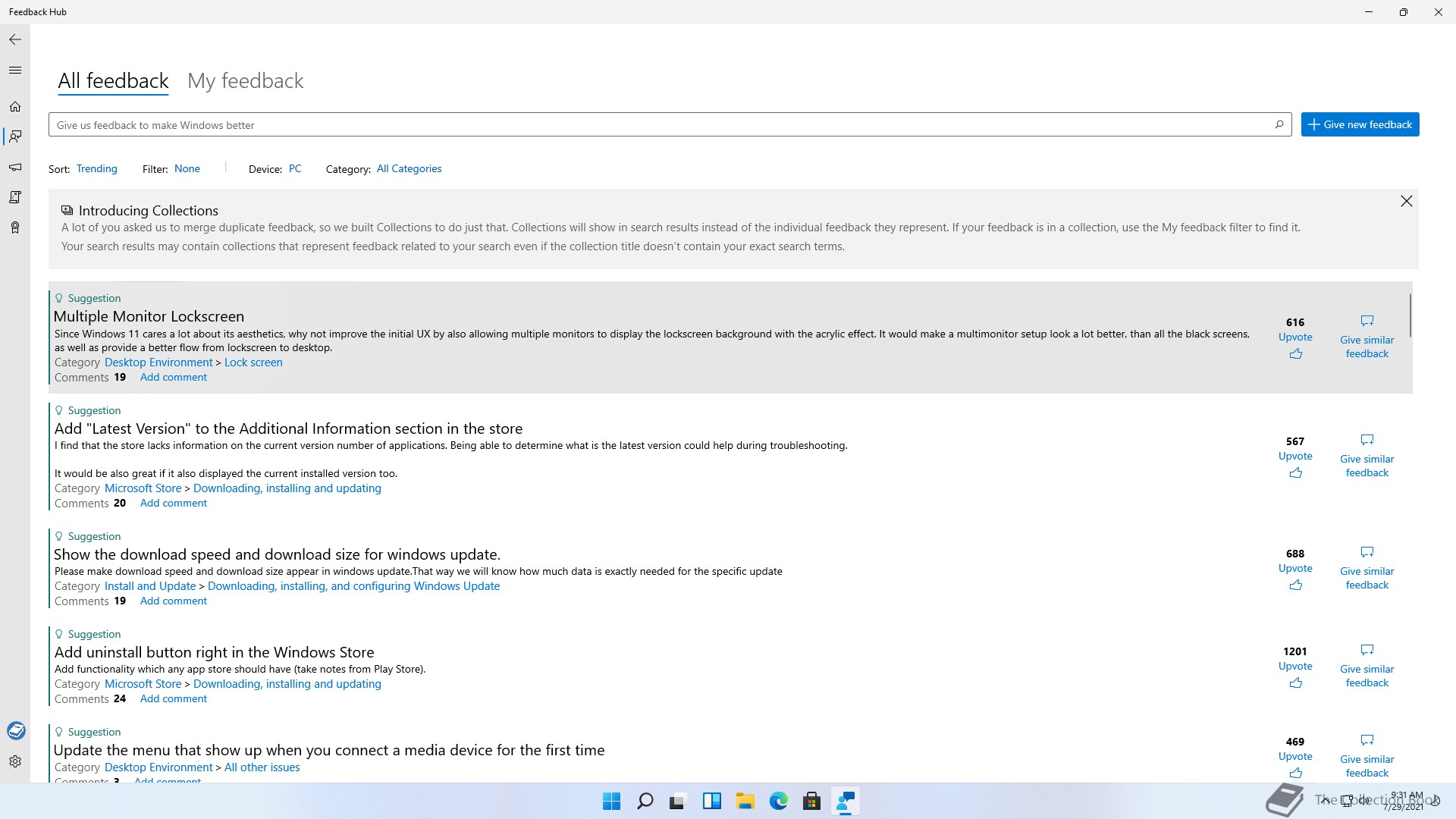Add comment on uninstall button suggestion

point(174,699)
